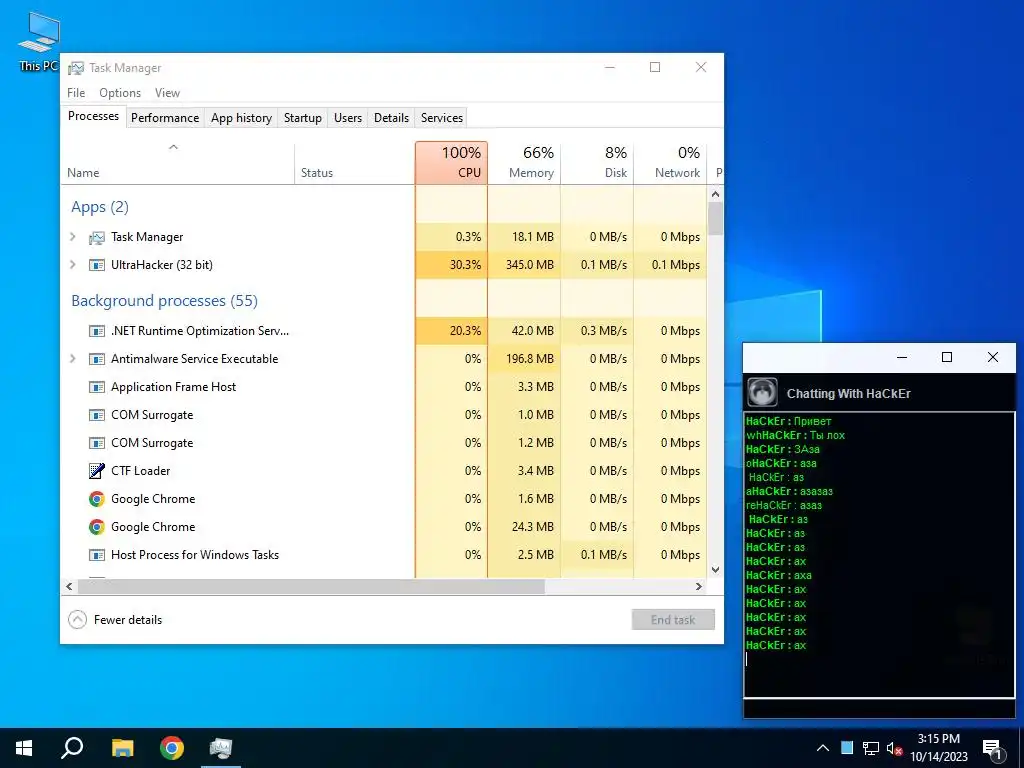This screenshot has height=768, width=1024.
Task: Switch to the Startup tab
Action: point(302,118)
